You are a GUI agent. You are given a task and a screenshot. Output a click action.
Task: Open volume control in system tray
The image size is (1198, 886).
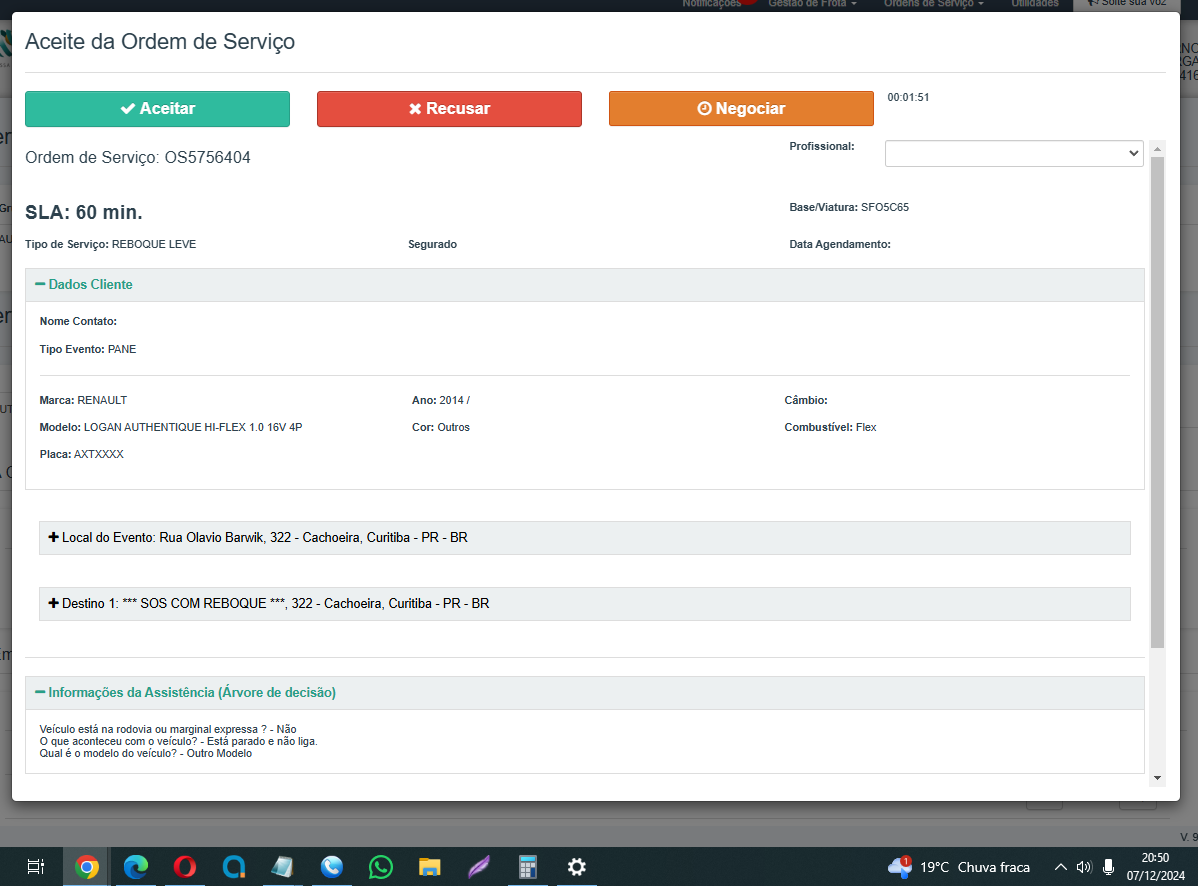(x=1084, y=867)
